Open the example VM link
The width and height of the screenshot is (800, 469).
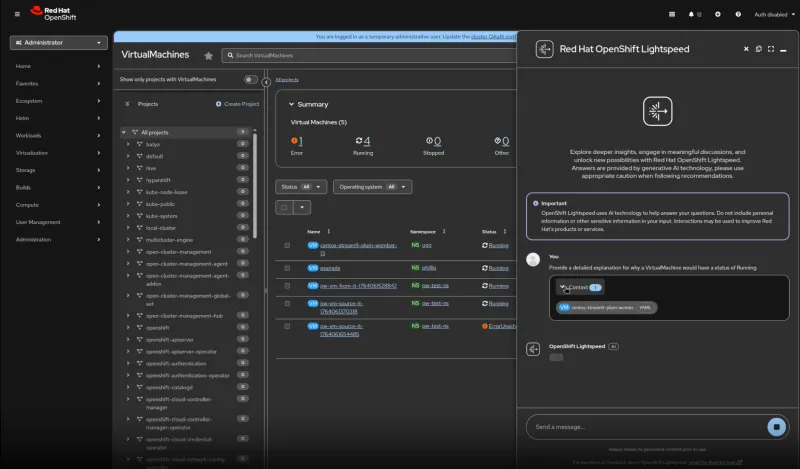click(330, 268)
